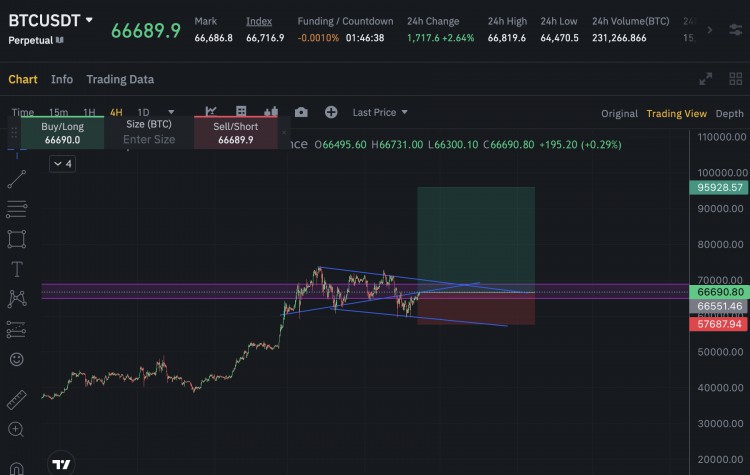This screenshot has width=750, height=475.
Task: Click the underlined Index label
Action: point(259,21)
